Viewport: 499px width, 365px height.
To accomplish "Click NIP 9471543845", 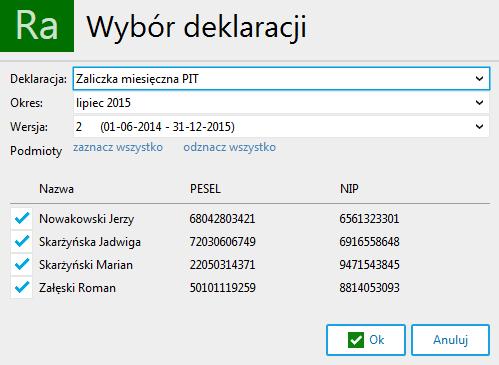I will tap(369, 265).
